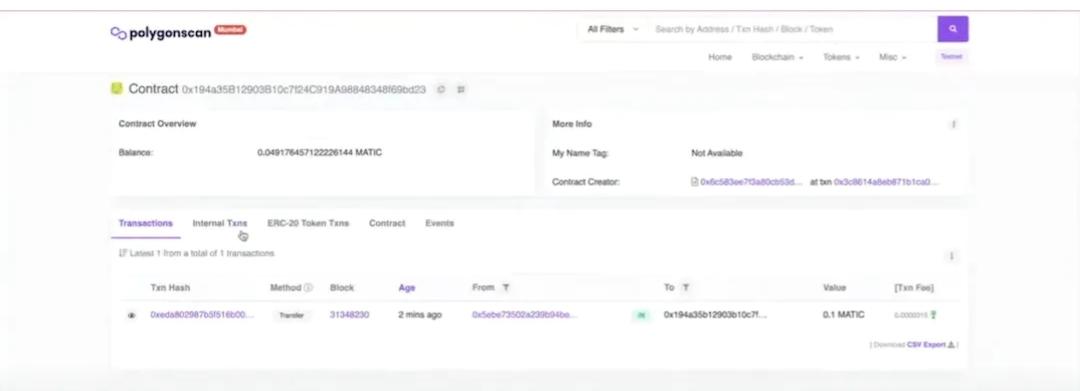Click the purple search magnifier button
The height and width of the screenshot is (391, 1080).
(953, 29)
